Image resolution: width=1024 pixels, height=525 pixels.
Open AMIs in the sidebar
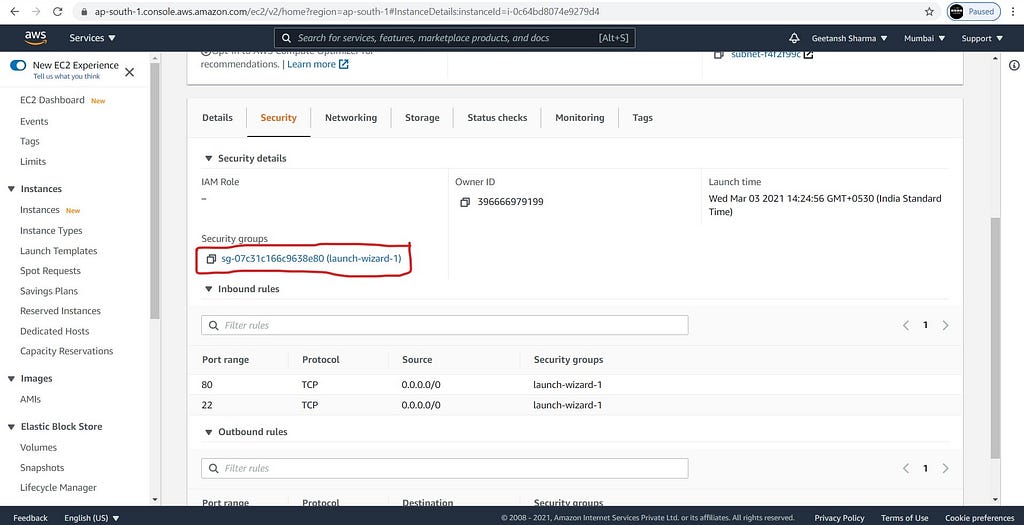pyautogui.click(x=30, y=399)
